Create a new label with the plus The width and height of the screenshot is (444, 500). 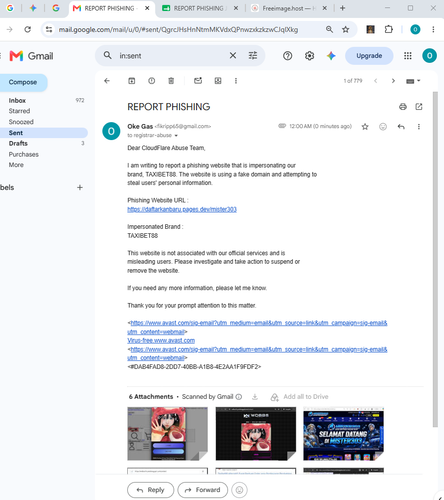(x=80, y=187)
